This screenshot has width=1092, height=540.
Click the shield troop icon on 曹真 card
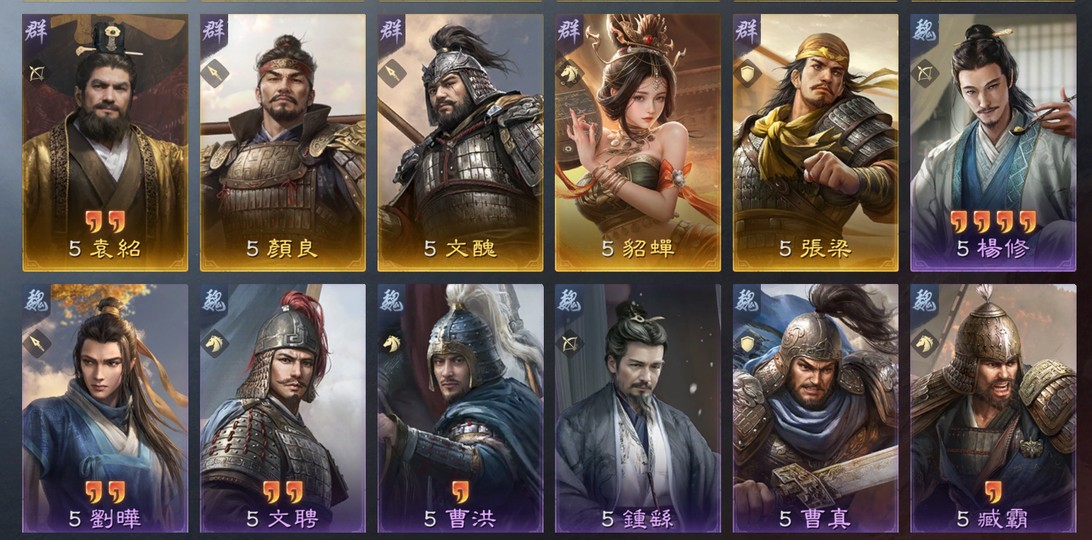(x=748, y=343)
